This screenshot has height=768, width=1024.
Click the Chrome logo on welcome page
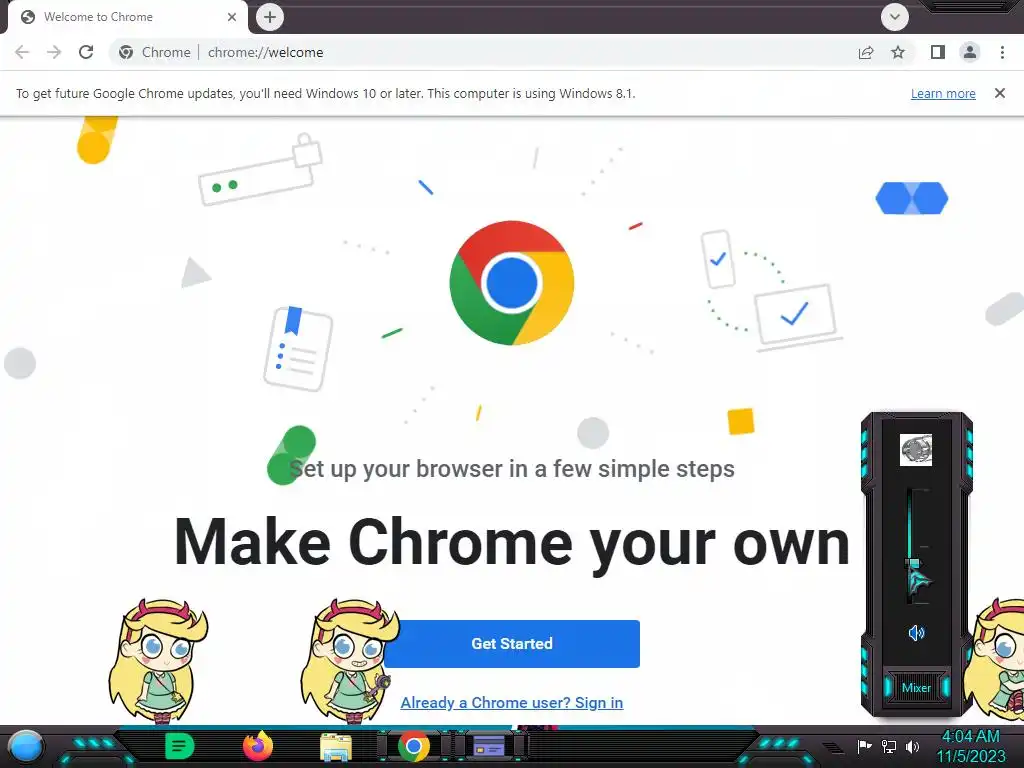511,283
